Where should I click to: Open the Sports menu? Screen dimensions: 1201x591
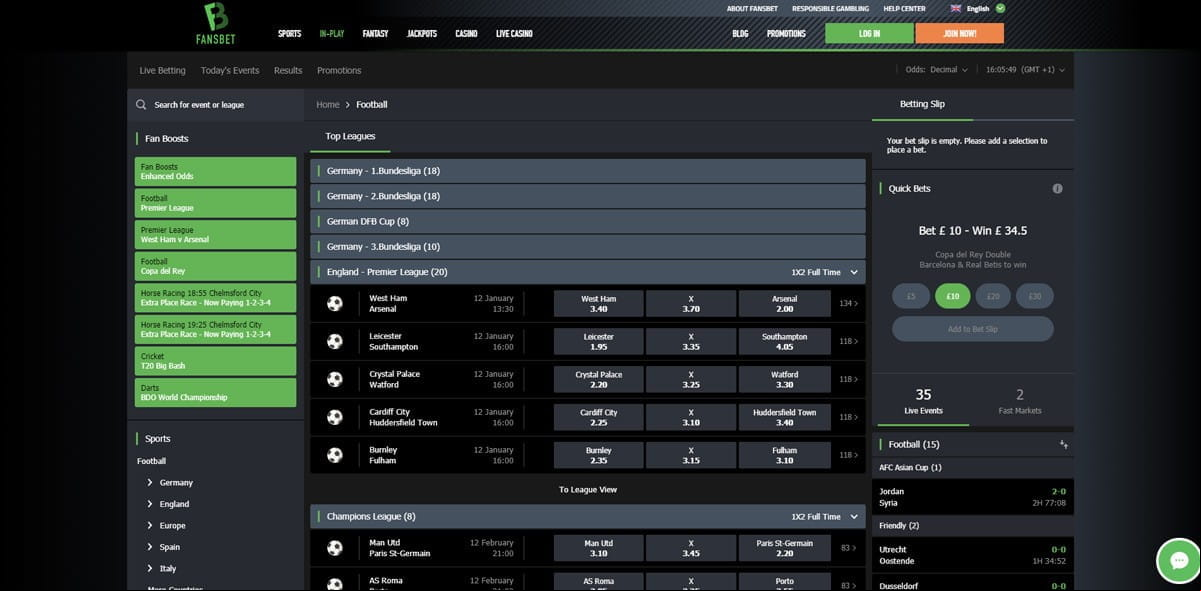tap(289, 34)
